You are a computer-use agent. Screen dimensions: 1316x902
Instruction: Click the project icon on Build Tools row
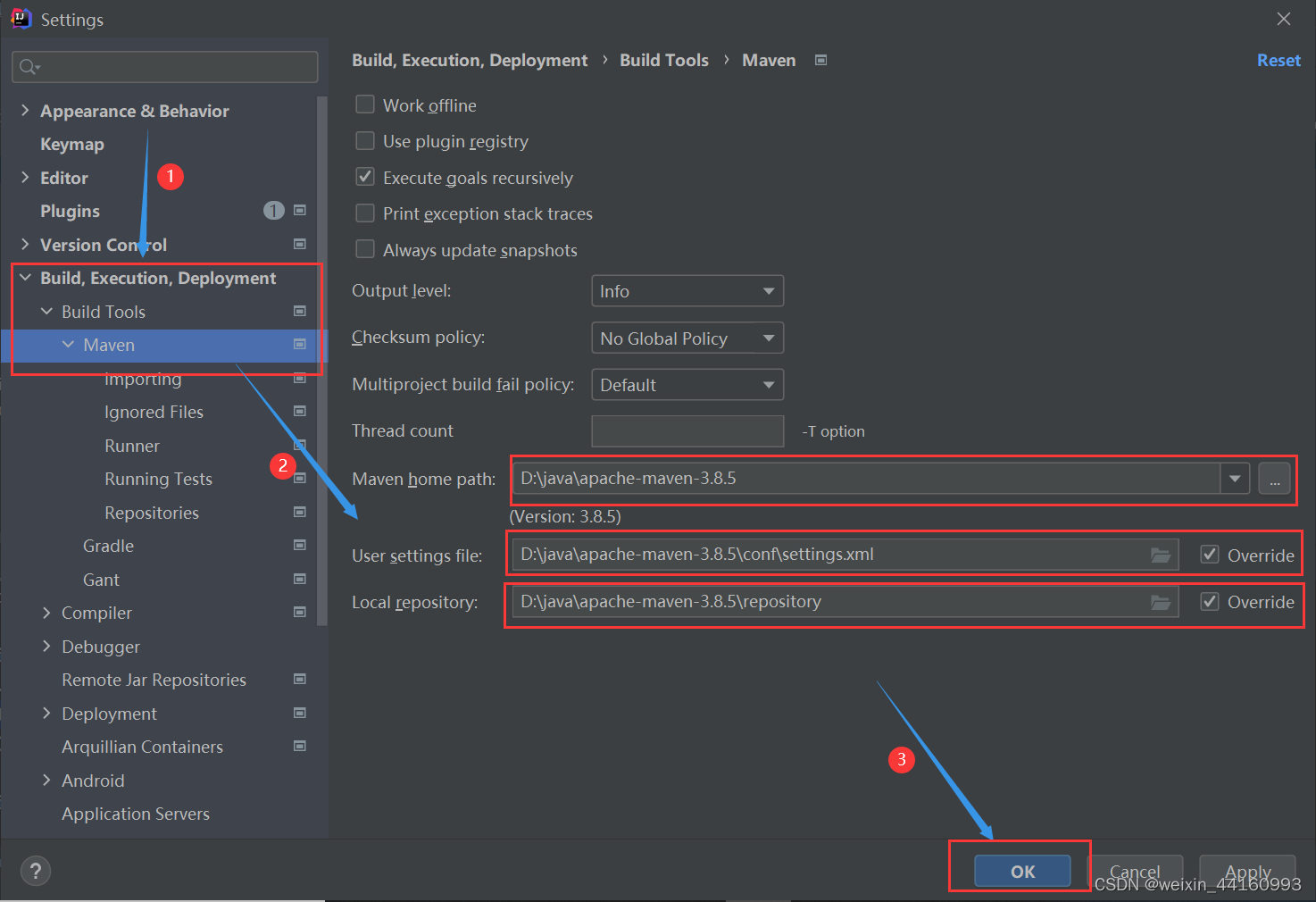tap(300, 311)
